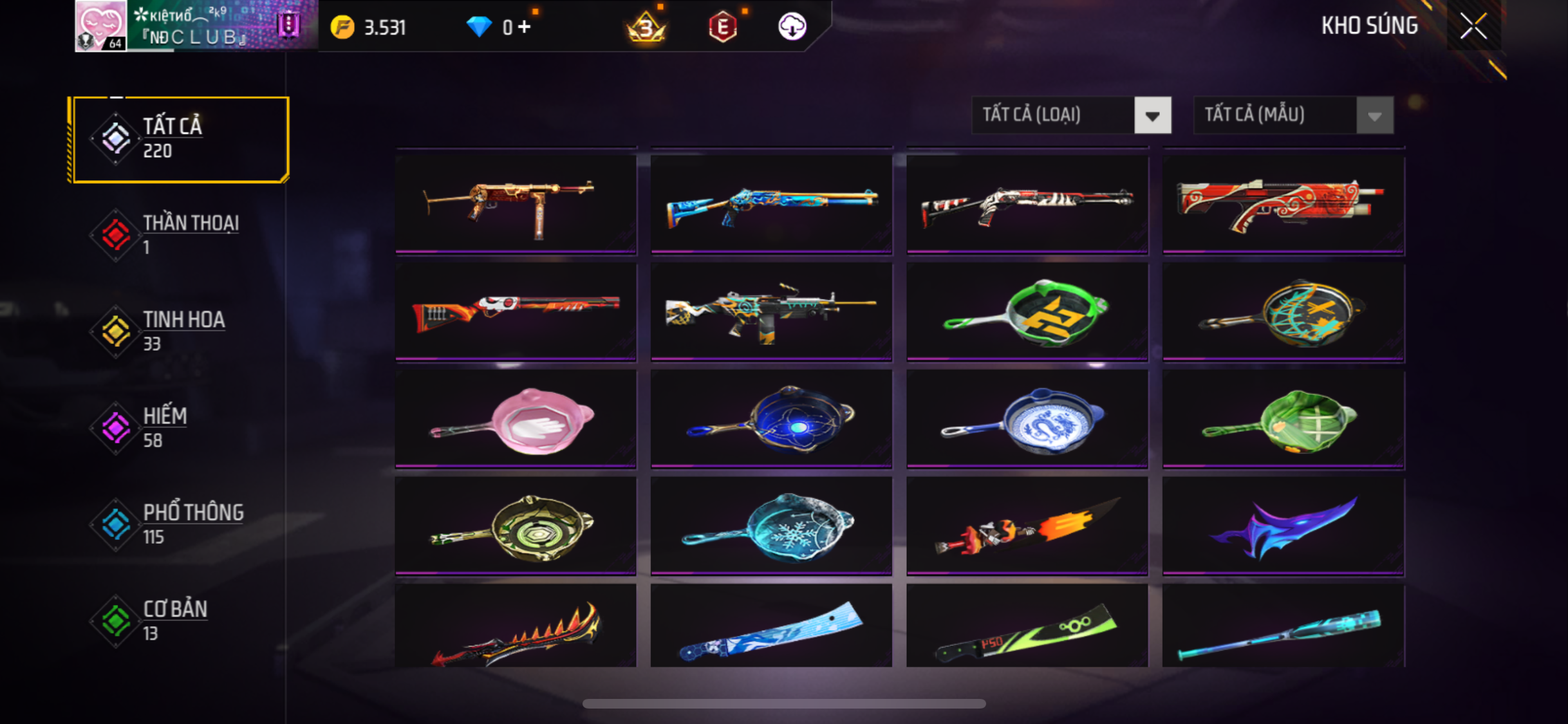
Task: Tap the purple badge beside the player name
Action: (288, 26)
